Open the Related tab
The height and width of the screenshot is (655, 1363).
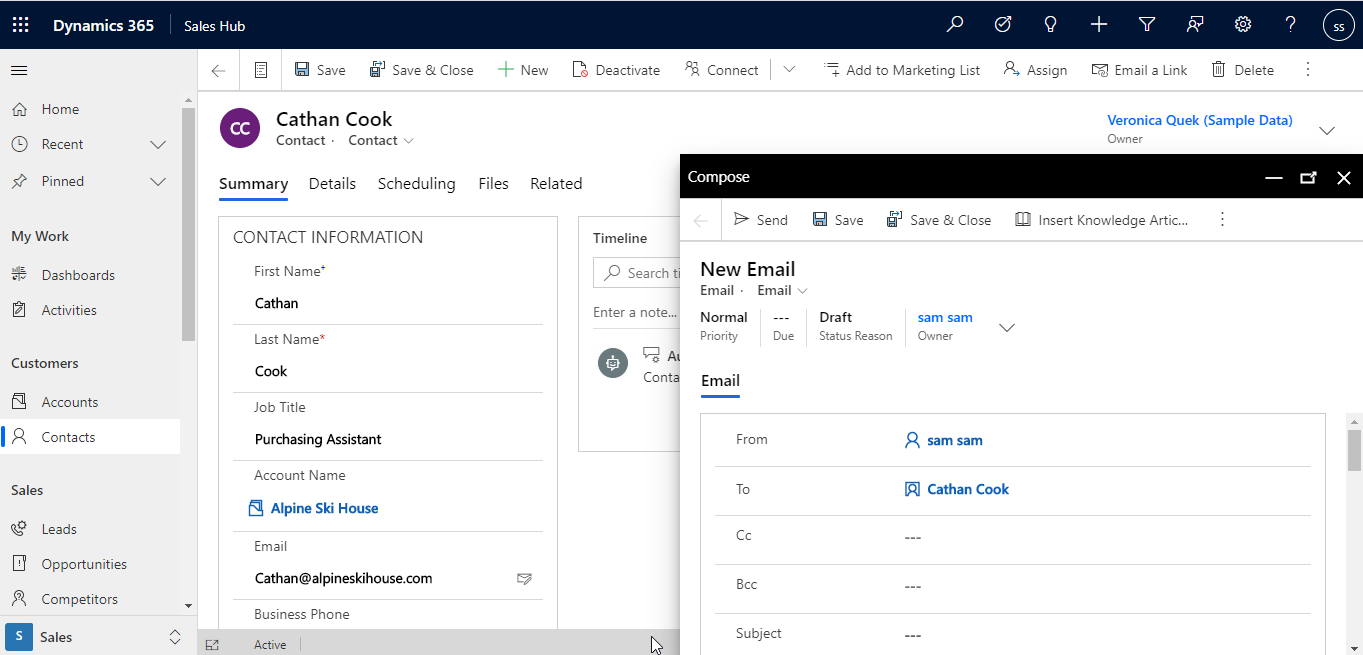tap(556, 184)
